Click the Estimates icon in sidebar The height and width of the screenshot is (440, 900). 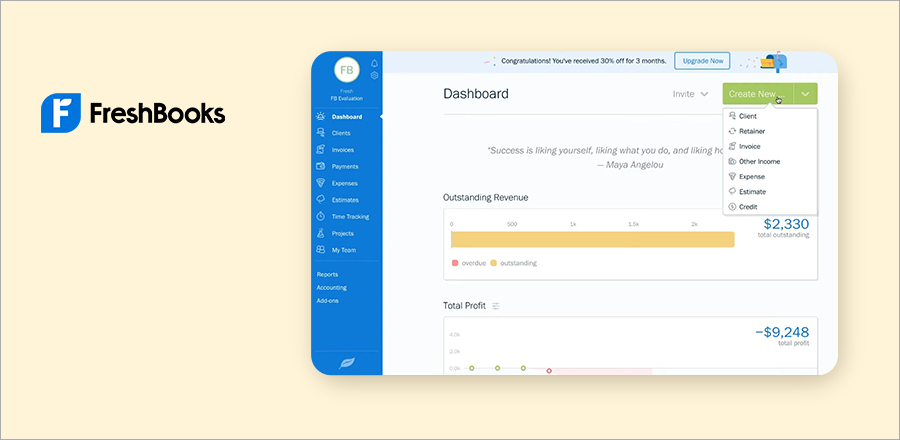(x=321, y=200)
